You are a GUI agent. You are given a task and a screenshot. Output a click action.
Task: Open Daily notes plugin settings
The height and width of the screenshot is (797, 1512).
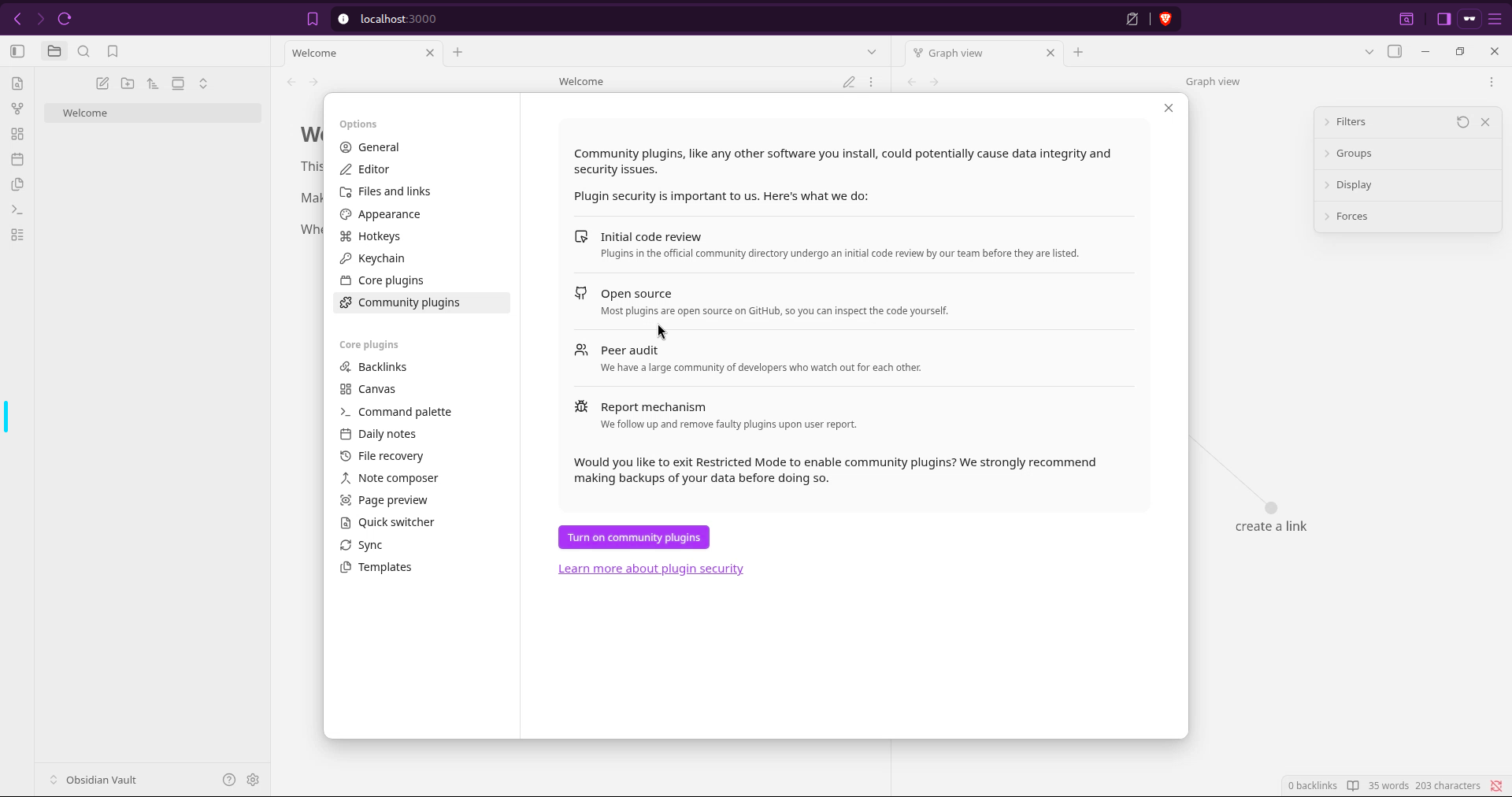coord(421,434)
